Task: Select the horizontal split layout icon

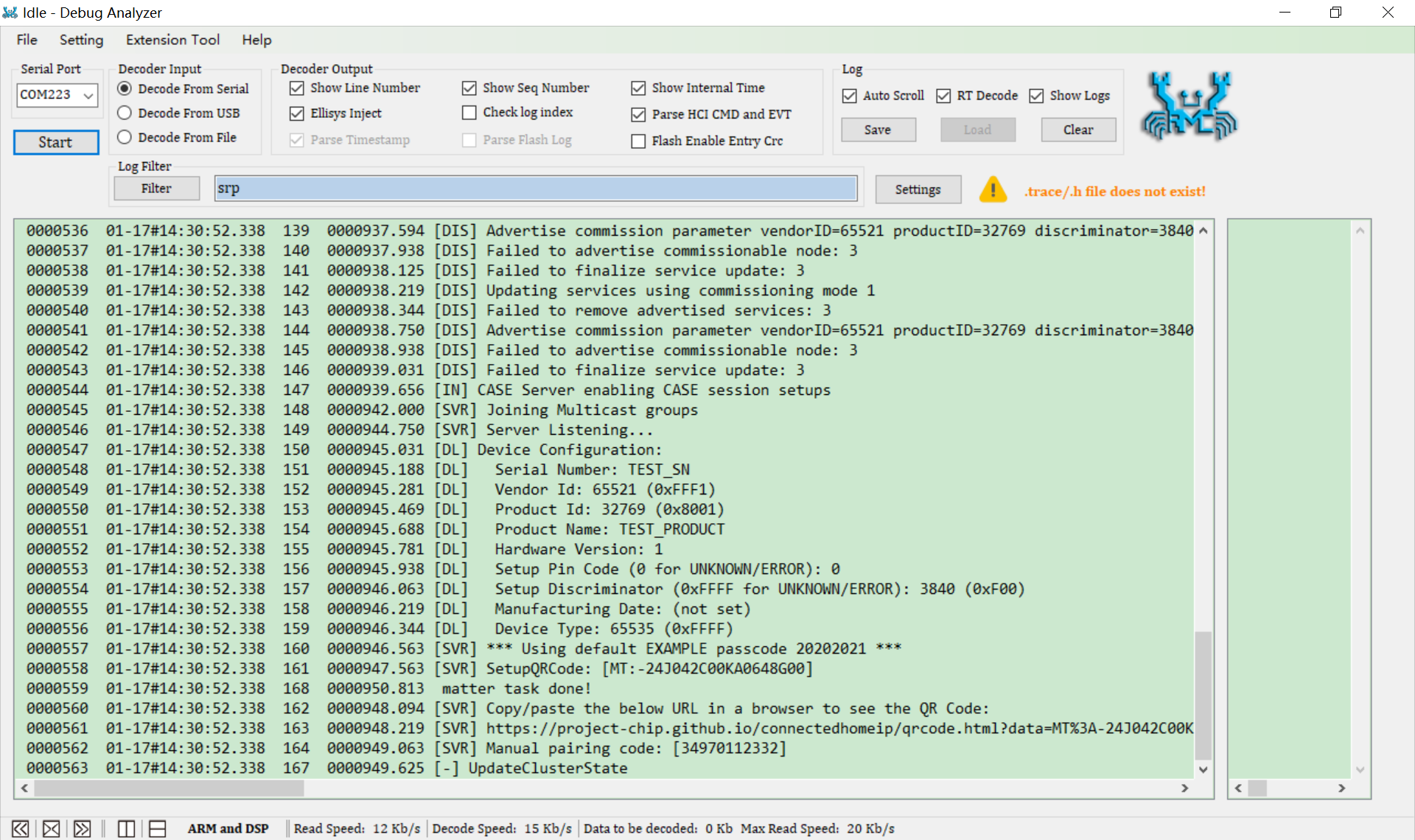Action: point(158,829)
